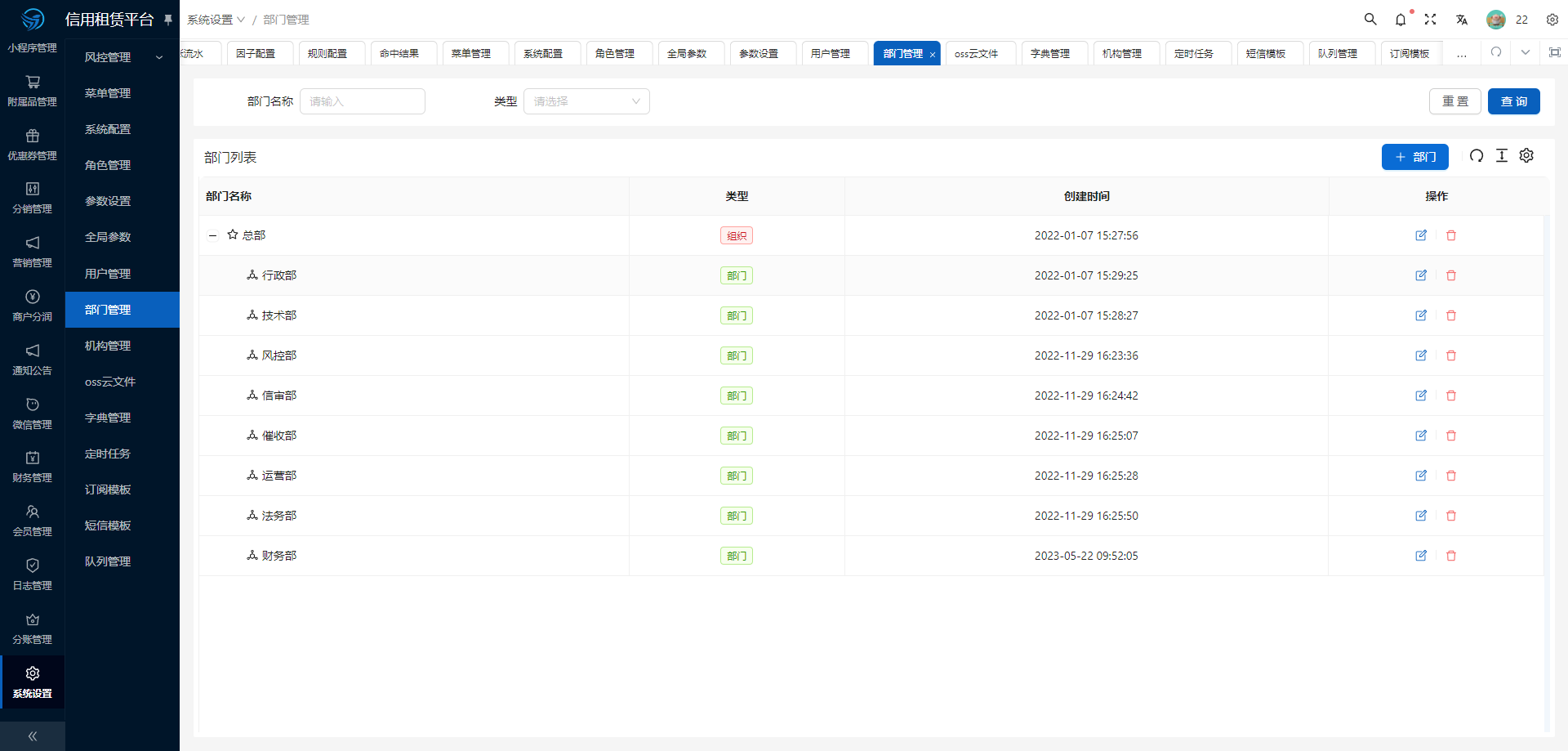This screenshot has height=751, width=1568.
Task: Refresh the department list table
Action: click(x=1477, y=156)
